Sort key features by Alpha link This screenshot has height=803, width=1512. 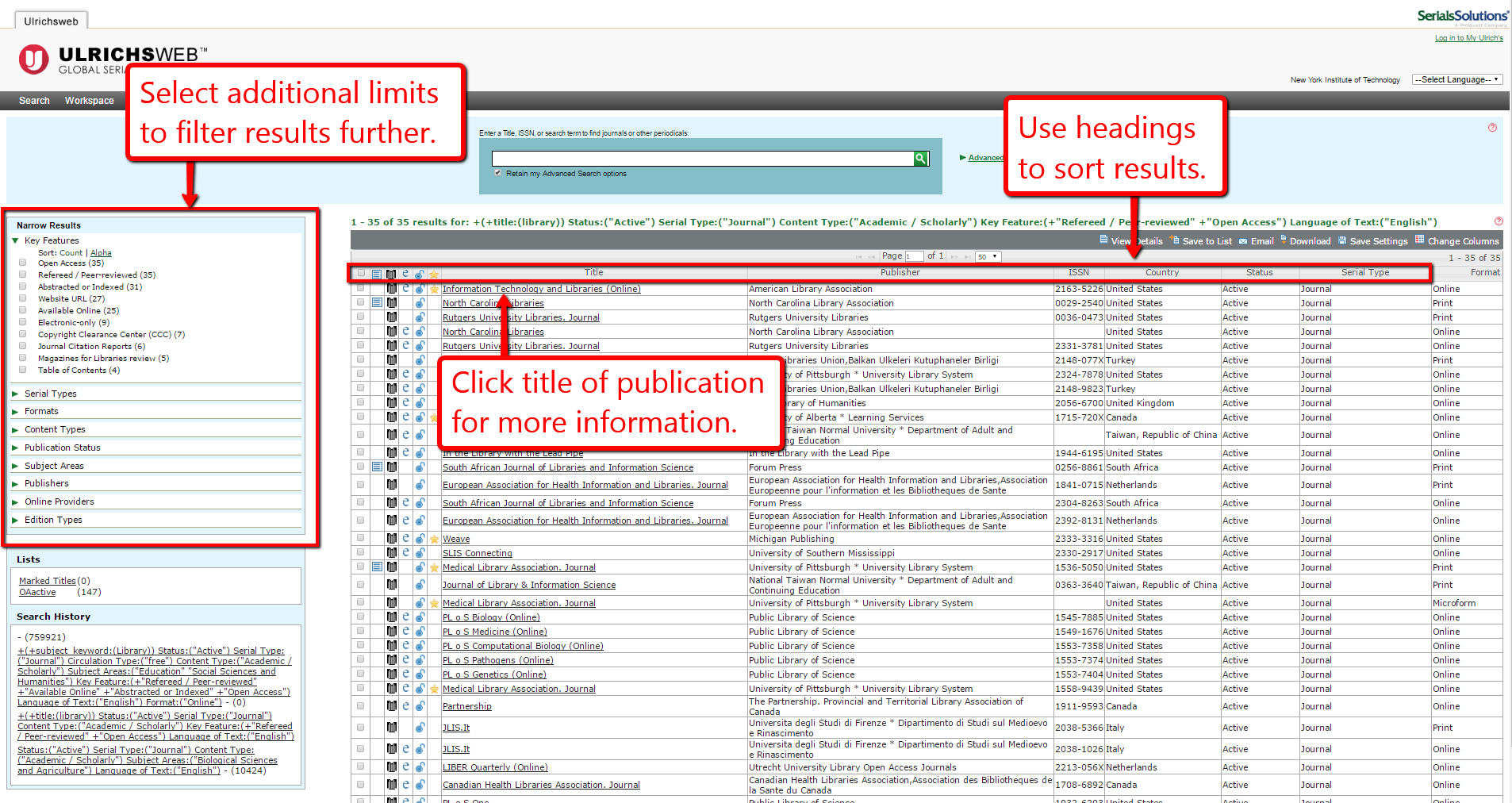pos(101,253)
